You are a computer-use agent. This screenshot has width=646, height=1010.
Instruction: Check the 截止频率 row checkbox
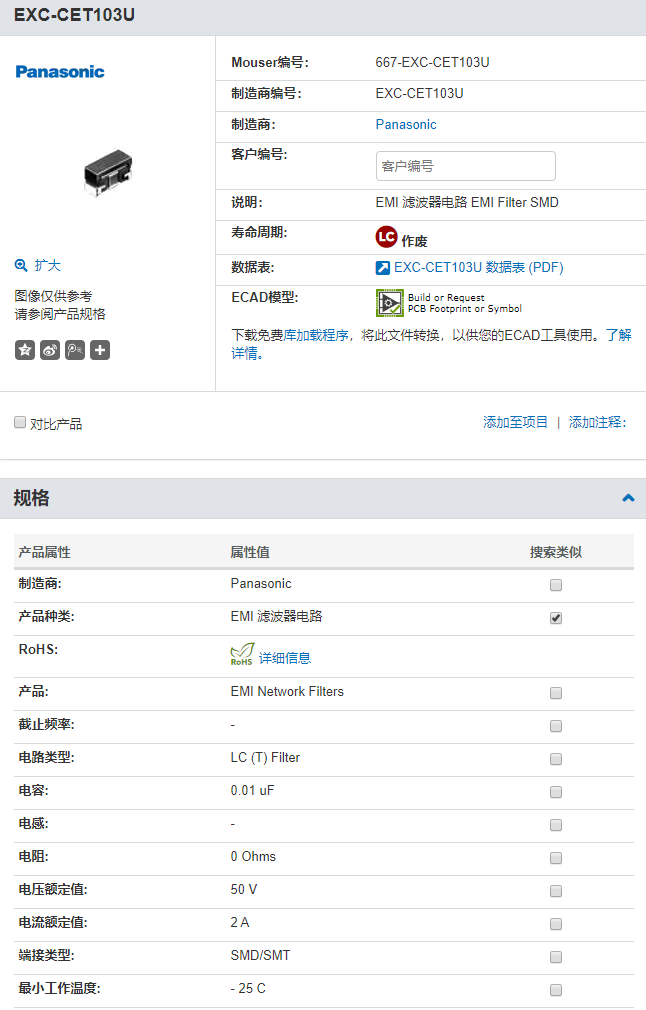556,726
